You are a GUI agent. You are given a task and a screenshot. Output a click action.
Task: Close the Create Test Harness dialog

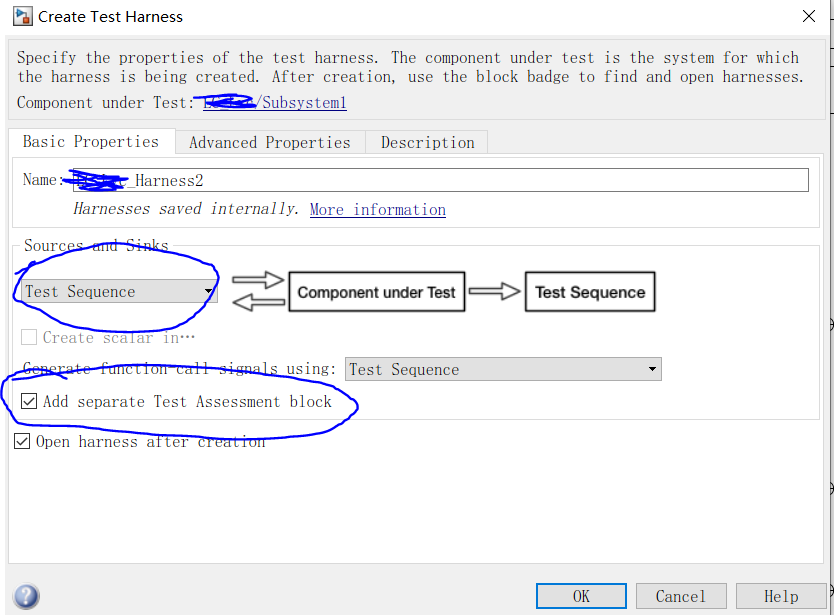point(808,16)
